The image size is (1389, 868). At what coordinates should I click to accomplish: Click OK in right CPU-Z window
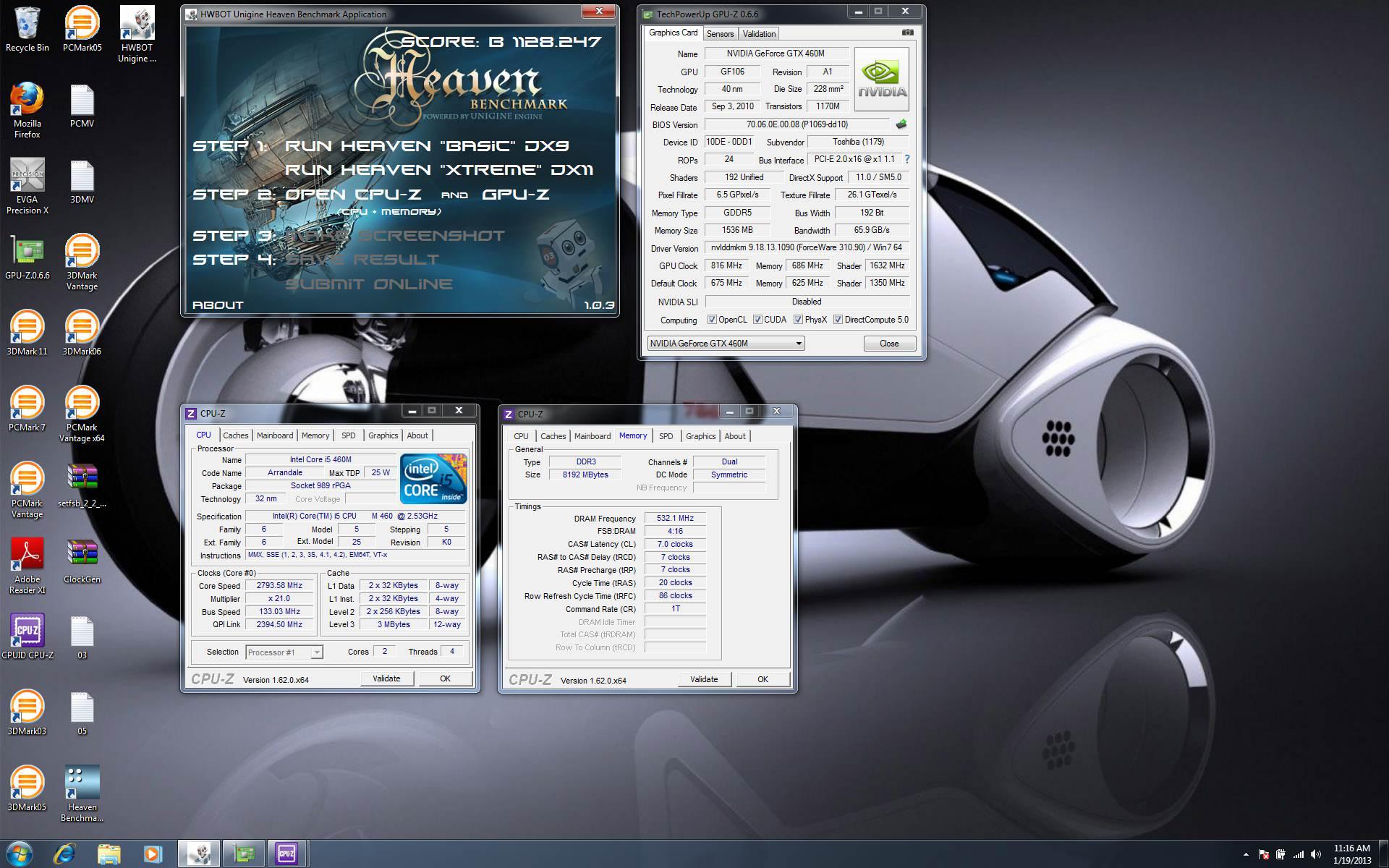pyautogui.click(x=763, y=679)
